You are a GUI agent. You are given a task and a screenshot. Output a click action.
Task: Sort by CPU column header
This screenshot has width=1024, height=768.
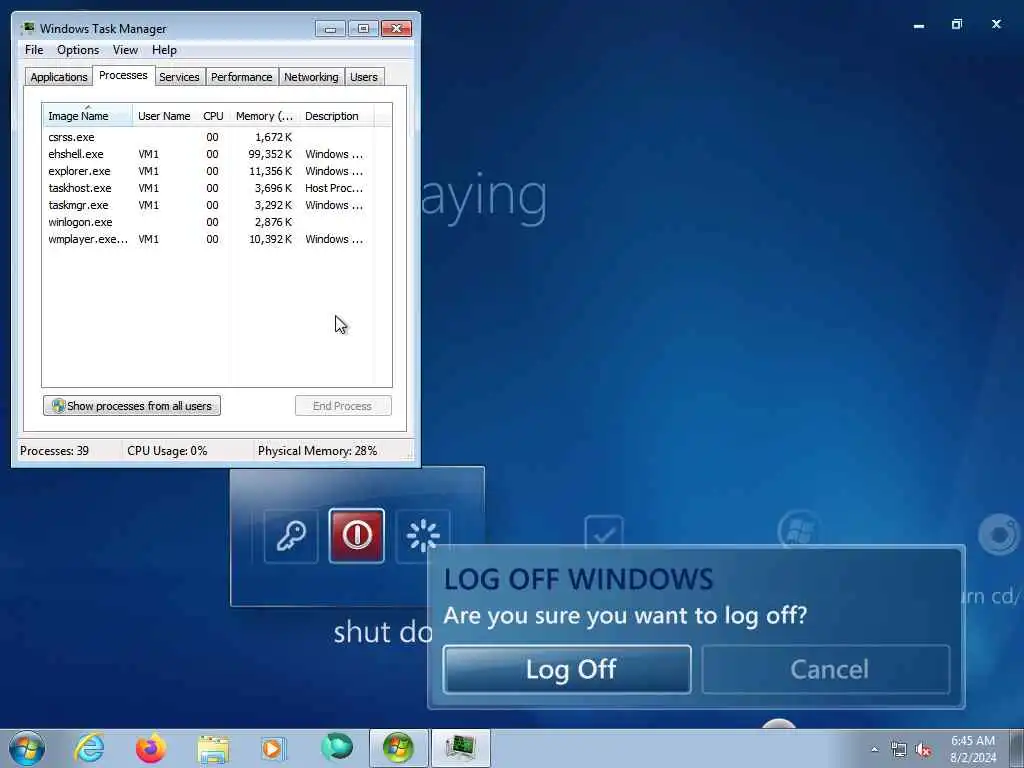click(213, 116)
